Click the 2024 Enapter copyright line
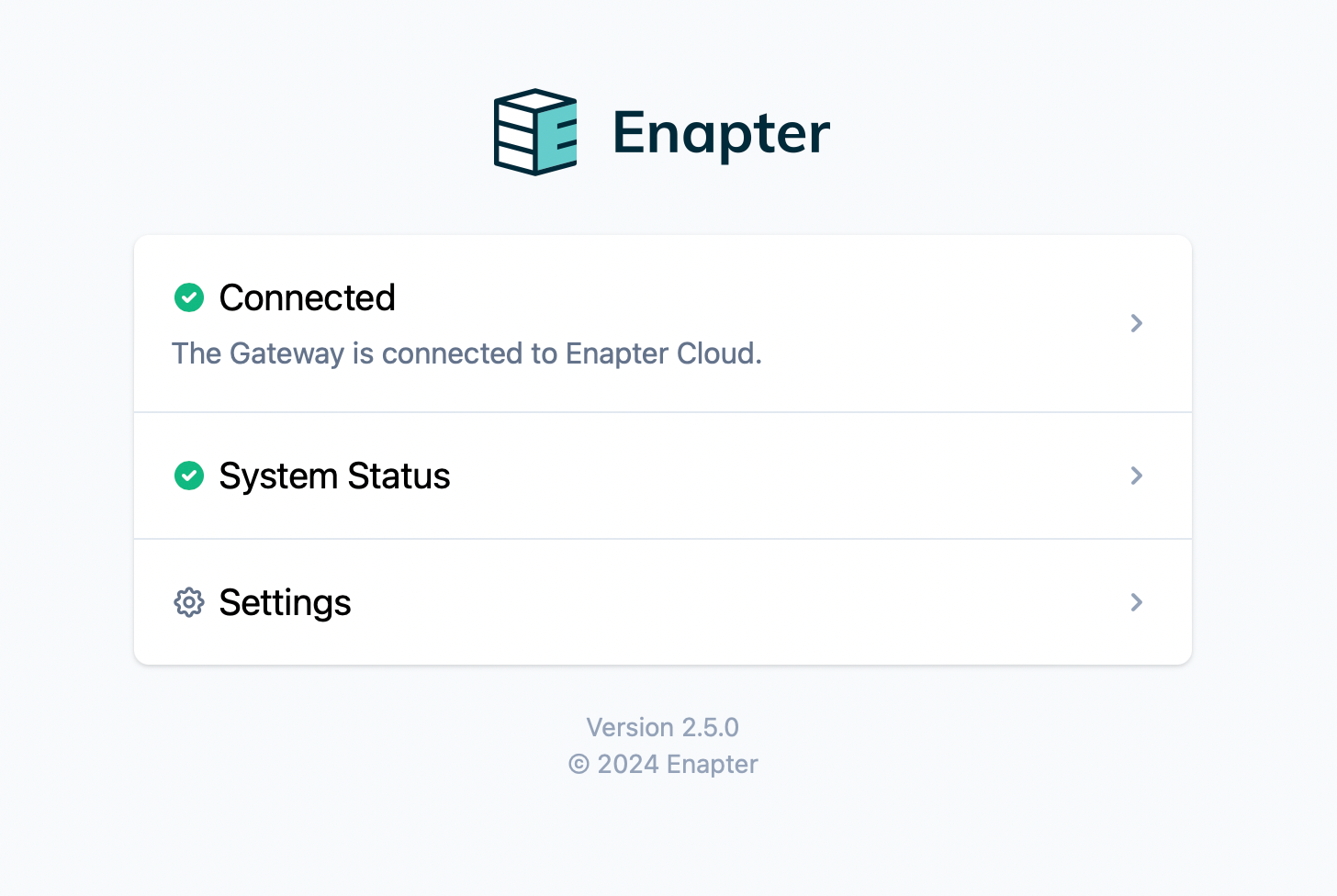Screen dimensions: 1337x896 pyautogui.click(x=663, y=764)
